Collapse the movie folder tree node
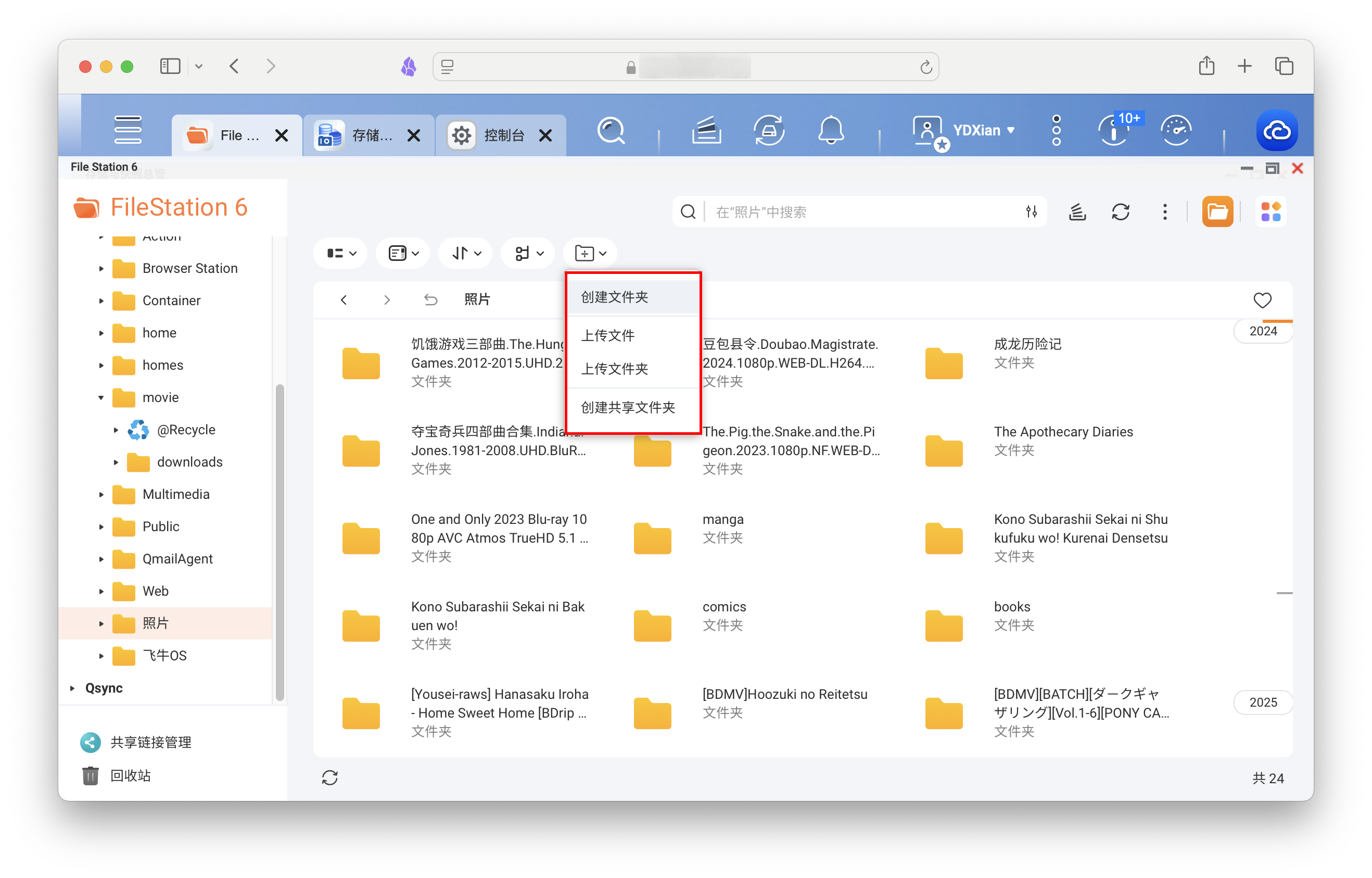 (101, 397)
